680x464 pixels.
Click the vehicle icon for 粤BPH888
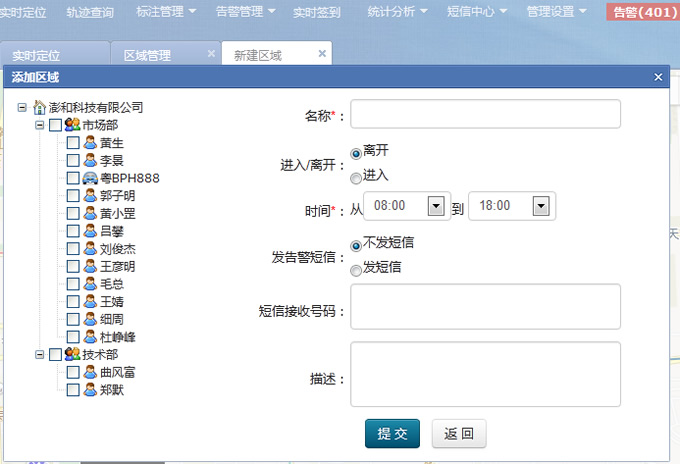pyautogui.click(x=90, y=178)
